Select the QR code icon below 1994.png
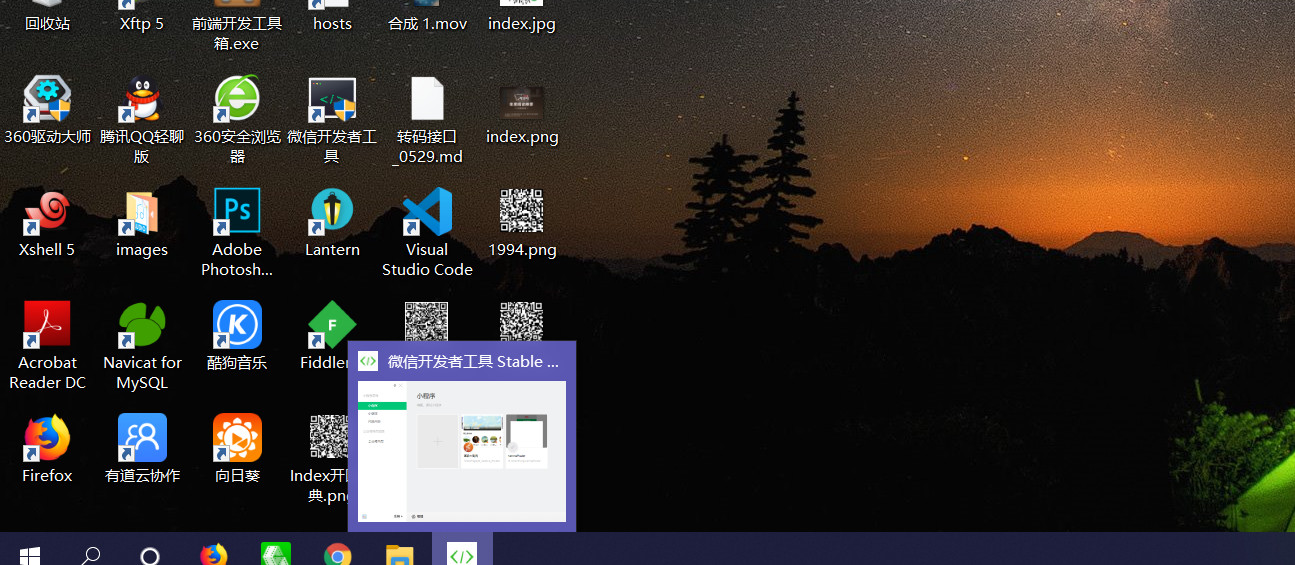The width and height of the screenshot is (1295, 565). click(522, 321)
